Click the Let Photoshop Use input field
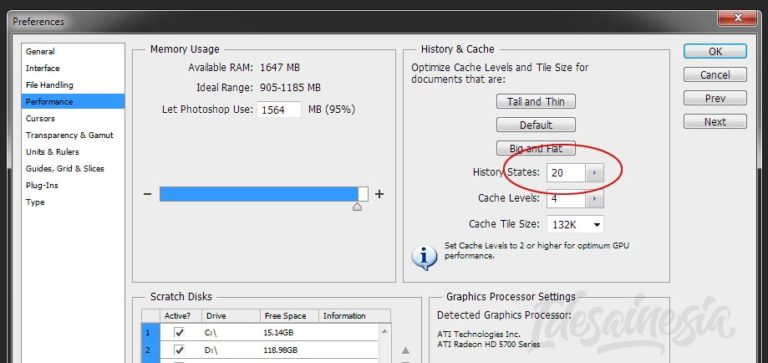Screen dimensions: 768x363 point(279,110)
